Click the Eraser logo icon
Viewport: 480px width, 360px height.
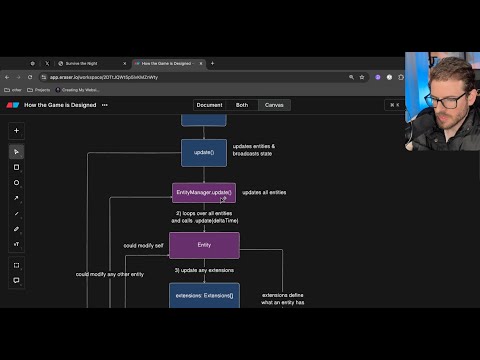tap(13, 105)
